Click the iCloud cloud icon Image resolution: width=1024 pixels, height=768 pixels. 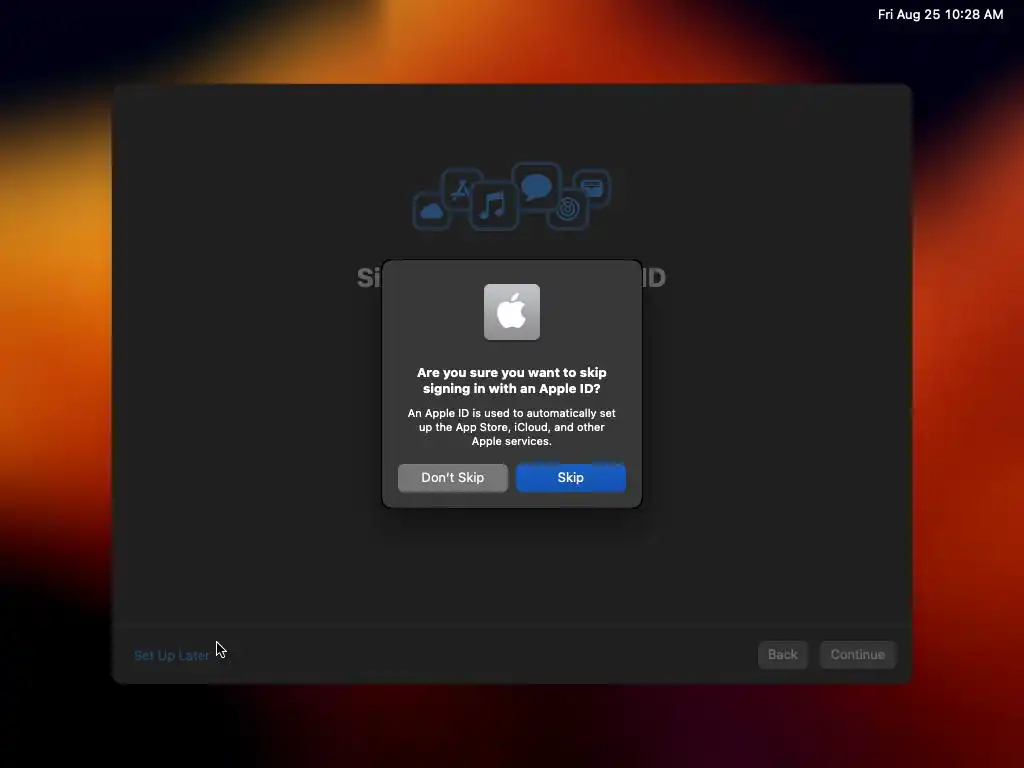[x=432, y=211]
